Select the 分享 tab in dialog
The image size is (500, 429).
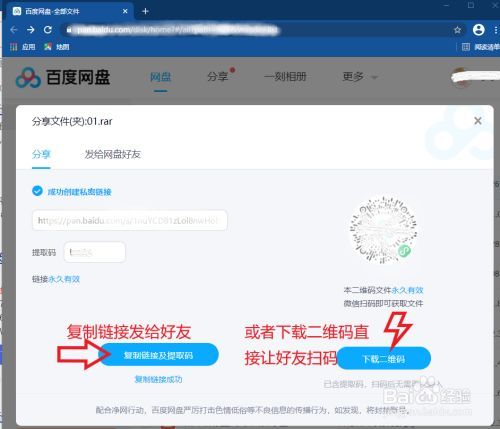click(41, 154)
